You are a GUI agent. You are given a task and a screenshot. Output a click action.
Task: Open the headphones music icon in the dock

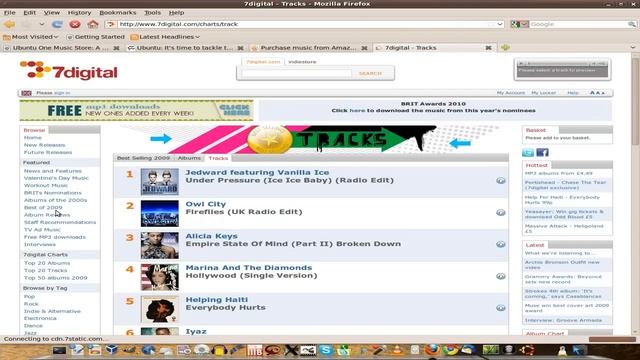(220, 350)
